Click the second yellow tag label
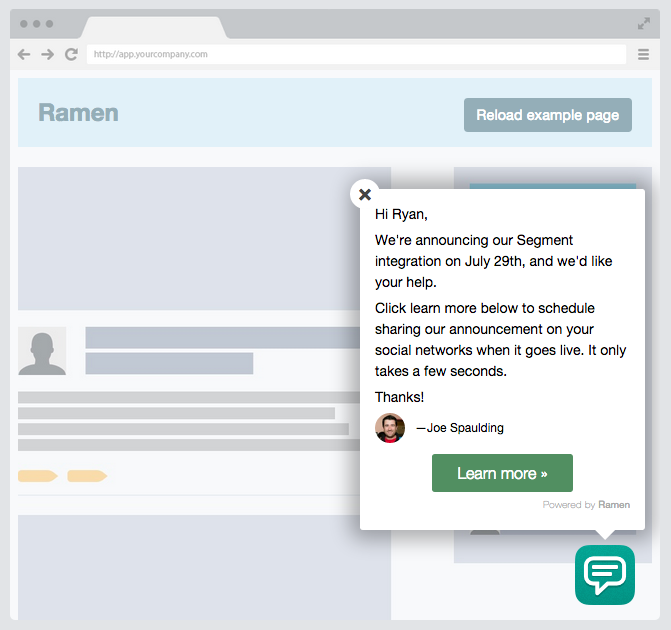The image size is (671, 630). [x=87, y=476]
